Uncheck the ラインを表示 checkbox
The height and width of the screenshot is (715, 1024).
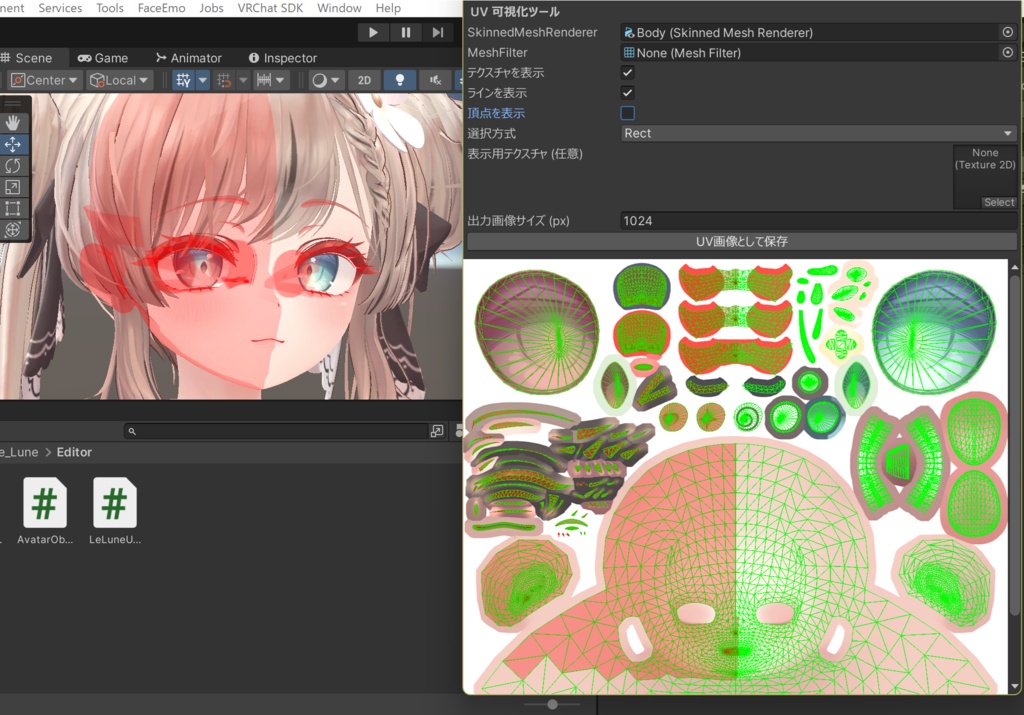click(x=628, y=93)
